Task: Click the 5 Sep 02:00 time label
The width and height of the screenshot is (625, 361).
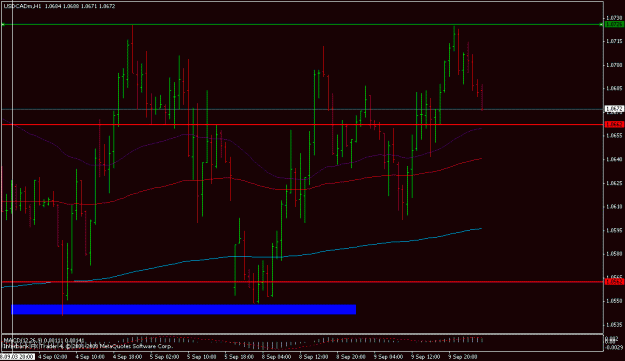Action: [164, 357]
